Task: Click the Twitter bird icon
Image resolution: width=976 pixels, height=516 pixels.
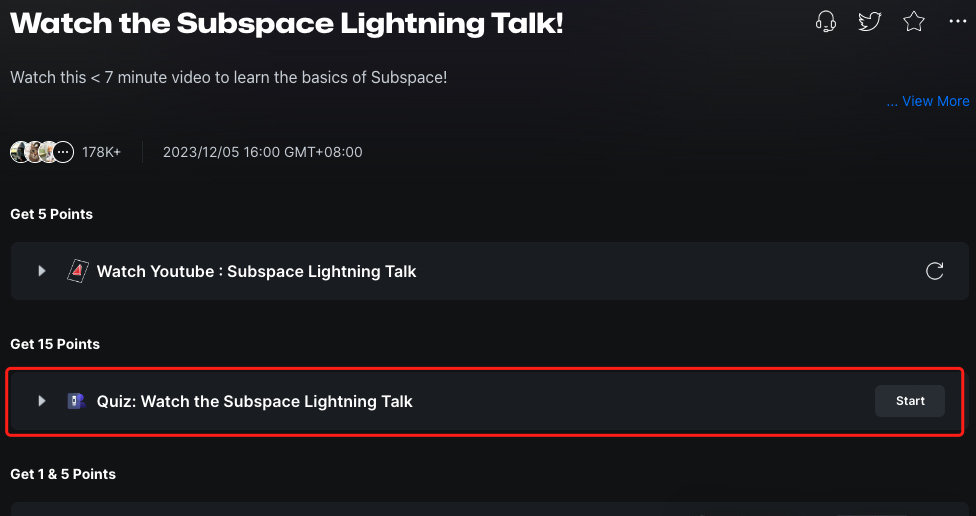Action: [x=870, y=22]
